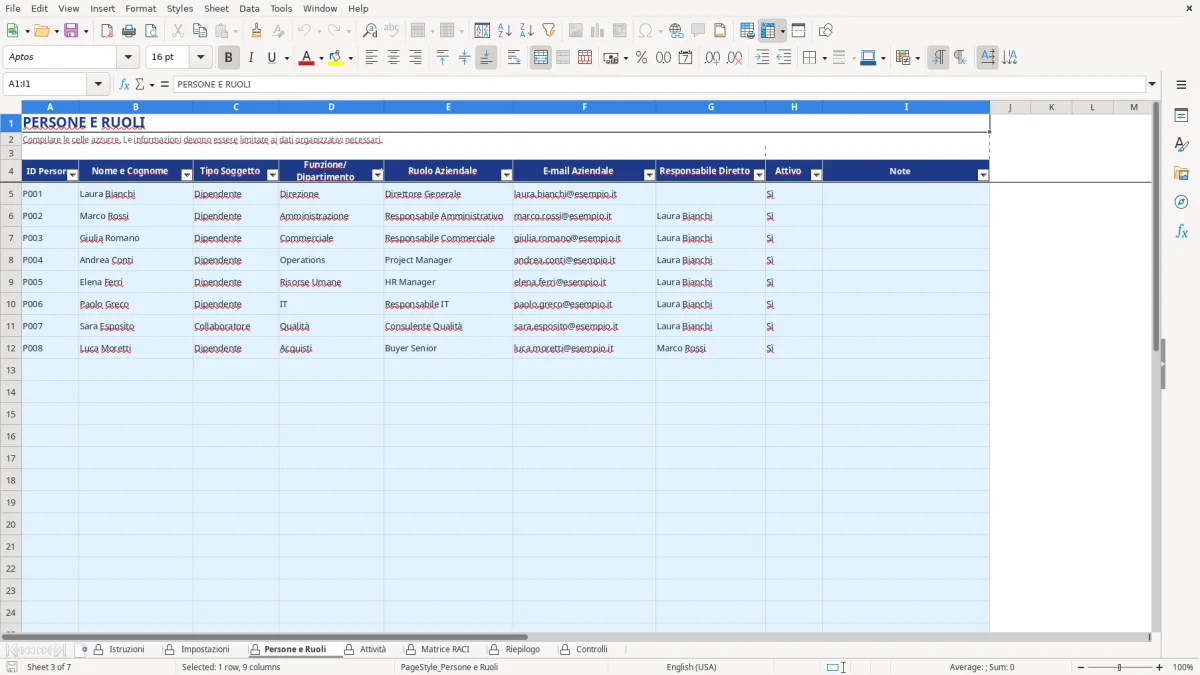Click the Copy icon in toolbar
Screen dimensions: 1200x675
tap(200, 31)
